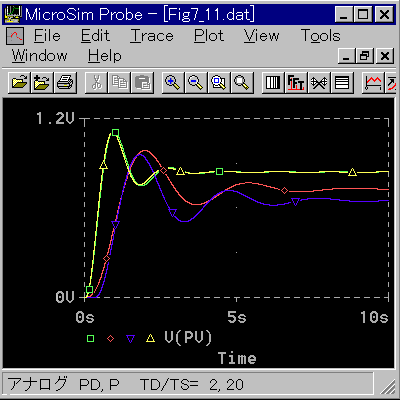Click the Open file toolbar icon
This screenshot has height=400, width=400.
(x=20, y=82)
